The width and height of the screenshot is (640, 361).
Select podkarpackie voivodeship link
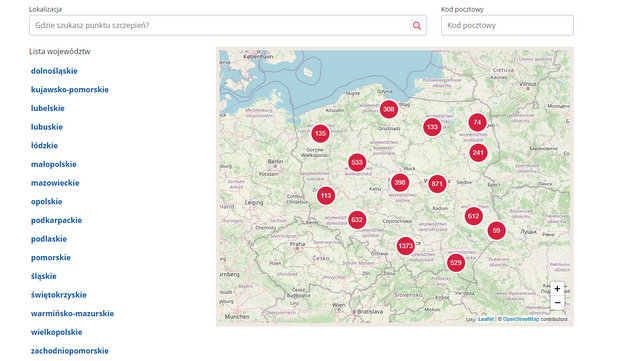pos(56,221)
